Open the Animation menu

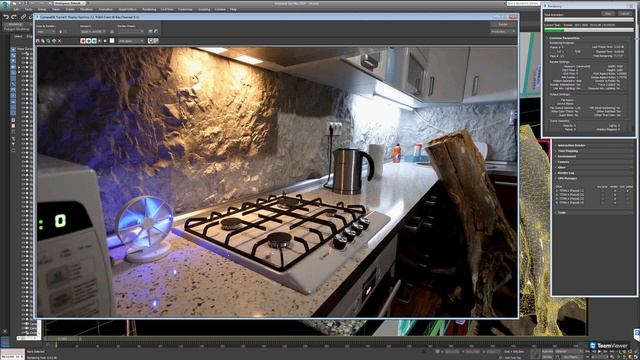tap(105, 9)
